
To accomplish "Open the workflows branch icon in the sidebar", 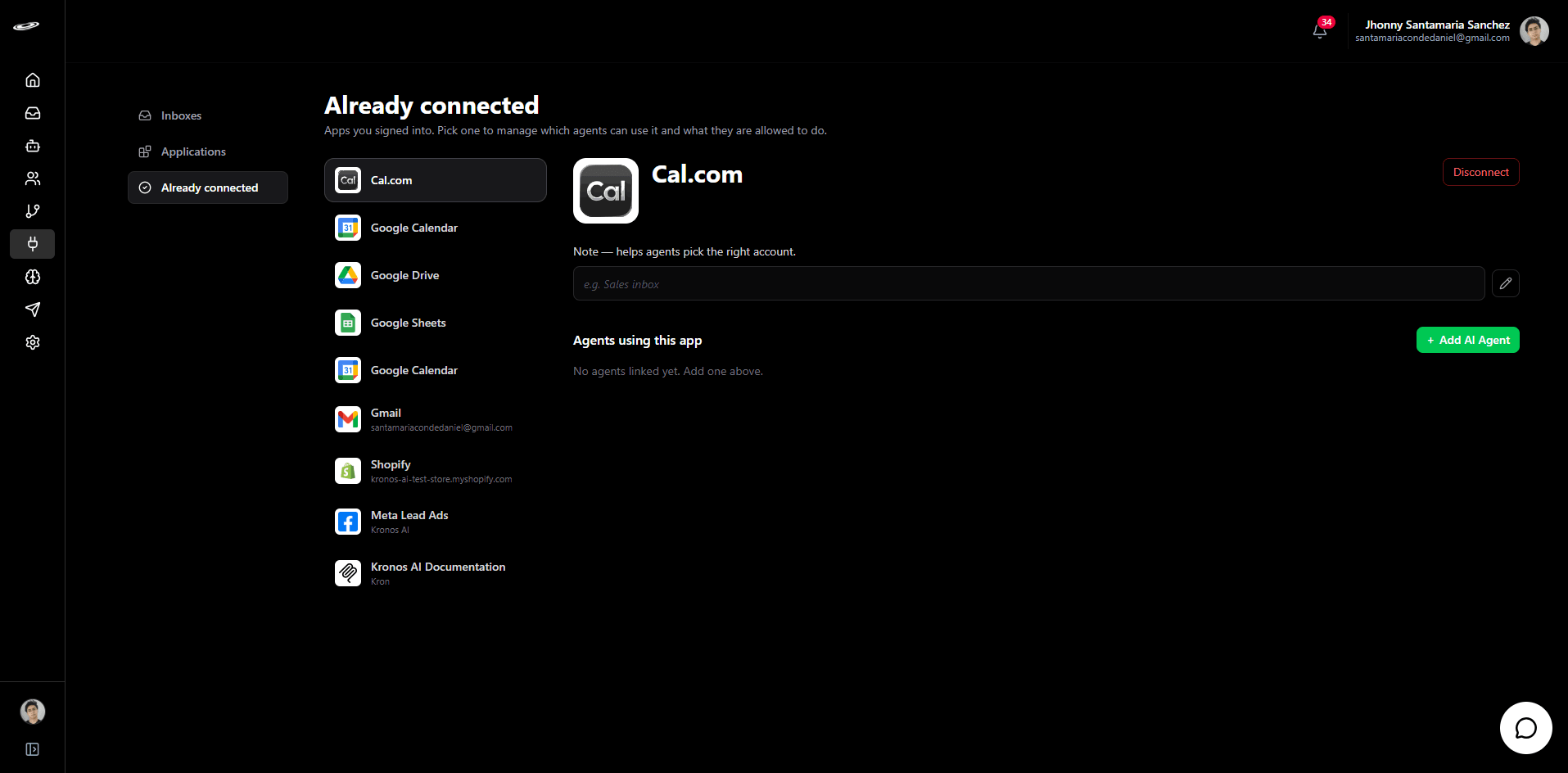I will point(33,211).
